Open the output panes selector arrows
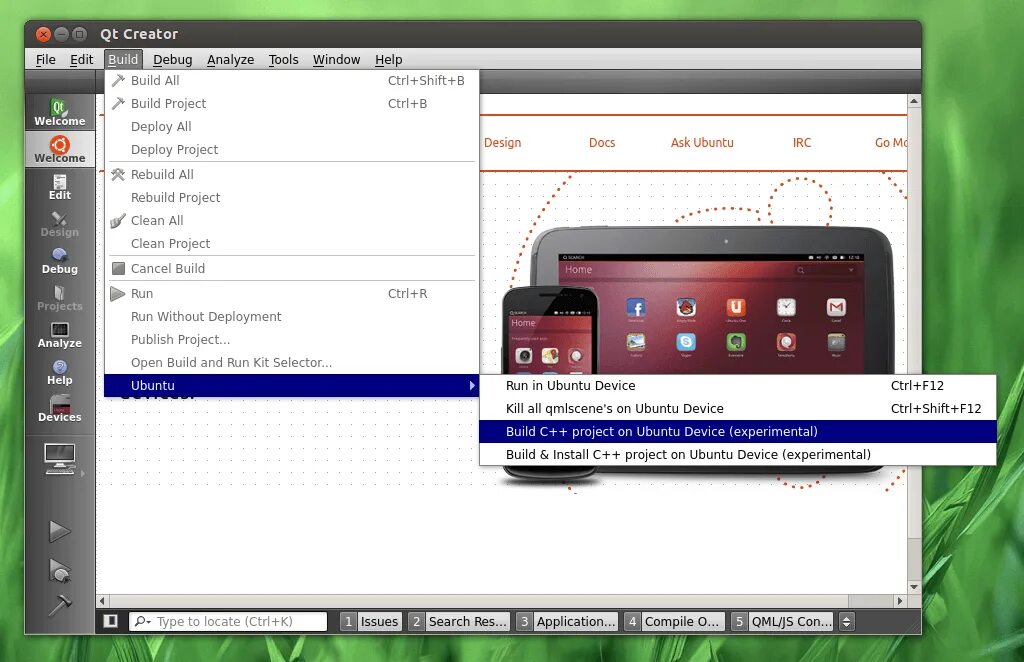Viewport: 1024px width, 662px height. pos(846,622)
